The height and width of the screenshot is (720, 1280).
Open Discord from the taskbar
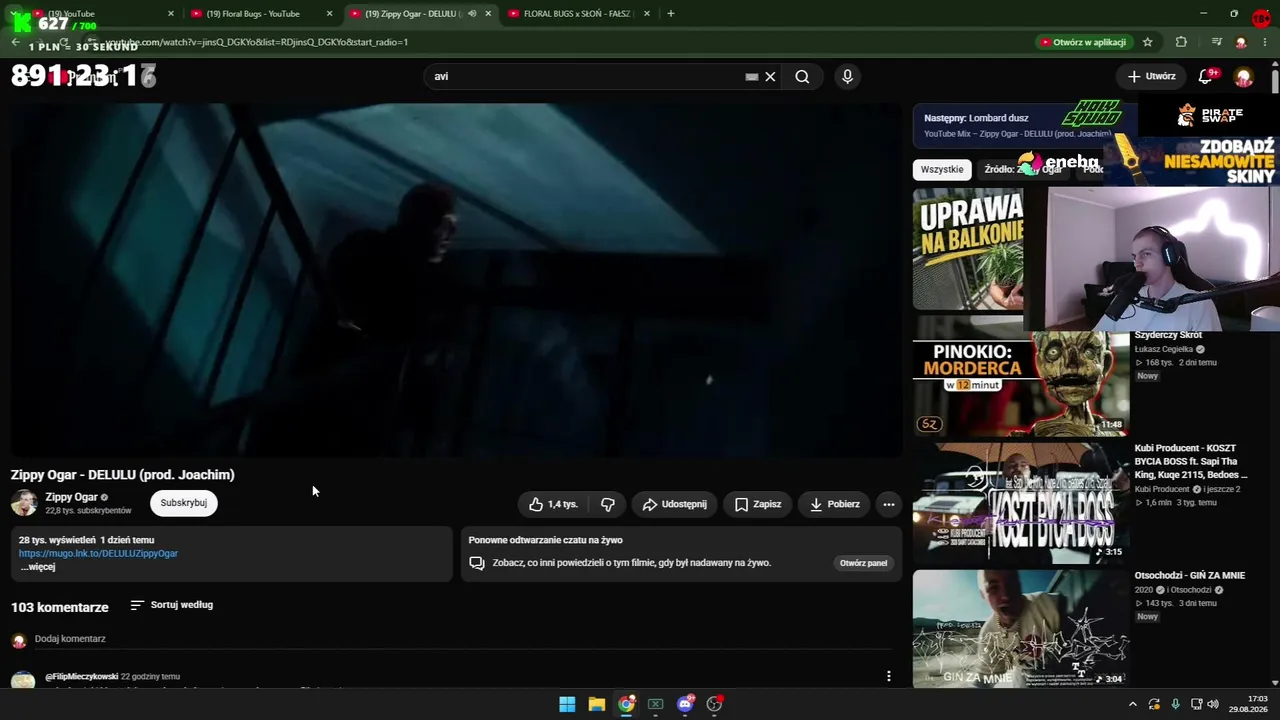[x=685, y=704]
